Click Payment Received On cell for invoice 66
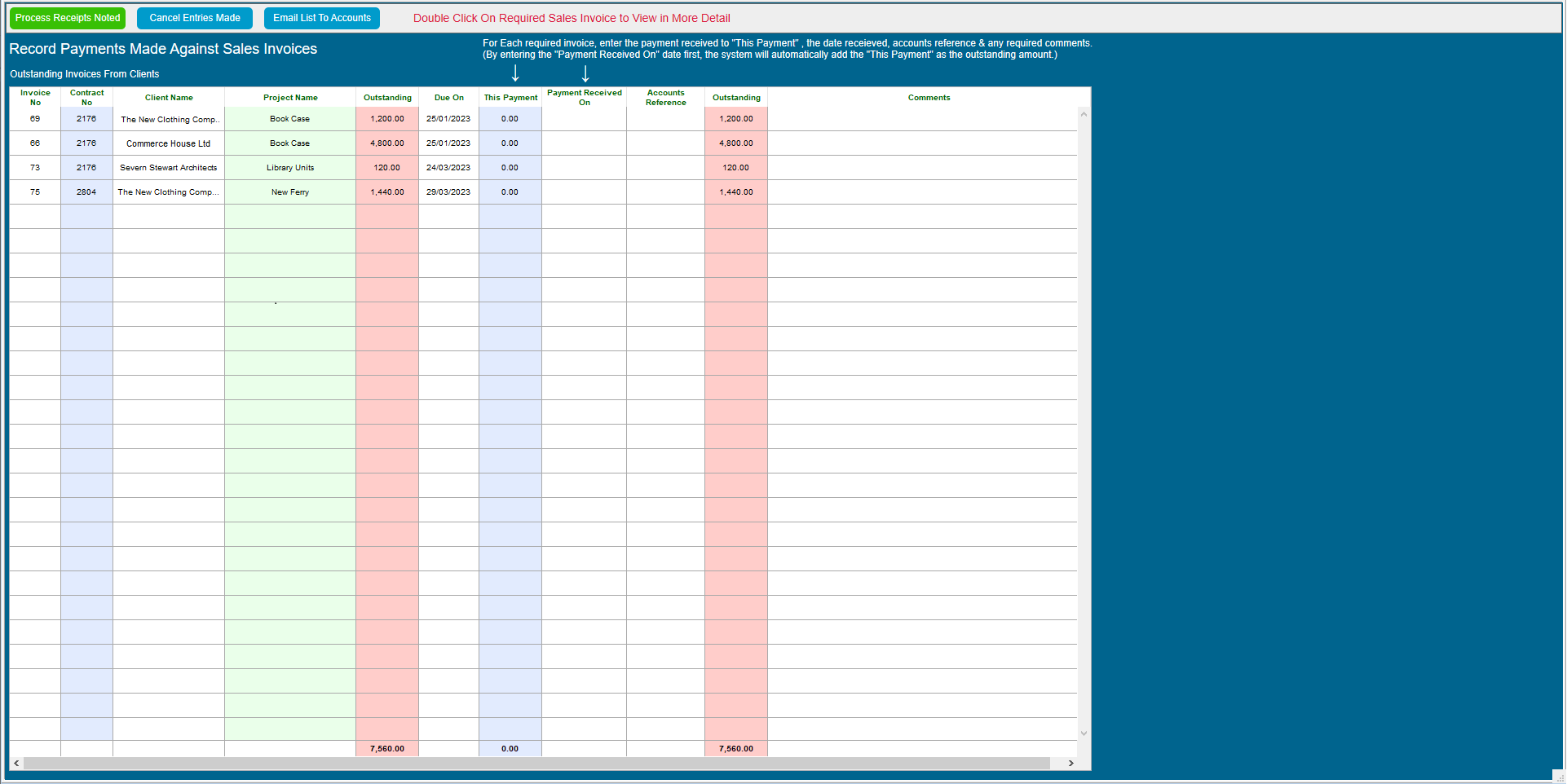Image resolution: width=1567 pixels, height=784 pixels. pos(584,143)
